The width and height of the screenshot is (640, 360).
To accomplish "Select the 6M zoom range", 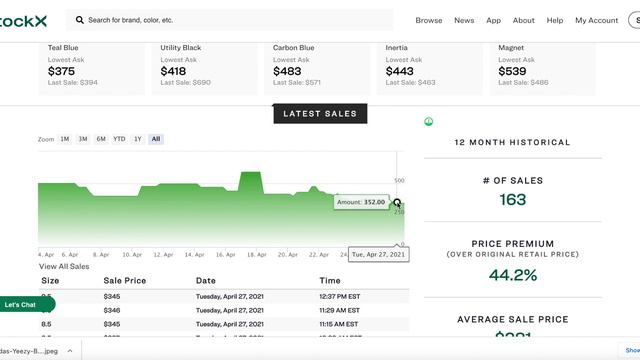I will point(101,139).
